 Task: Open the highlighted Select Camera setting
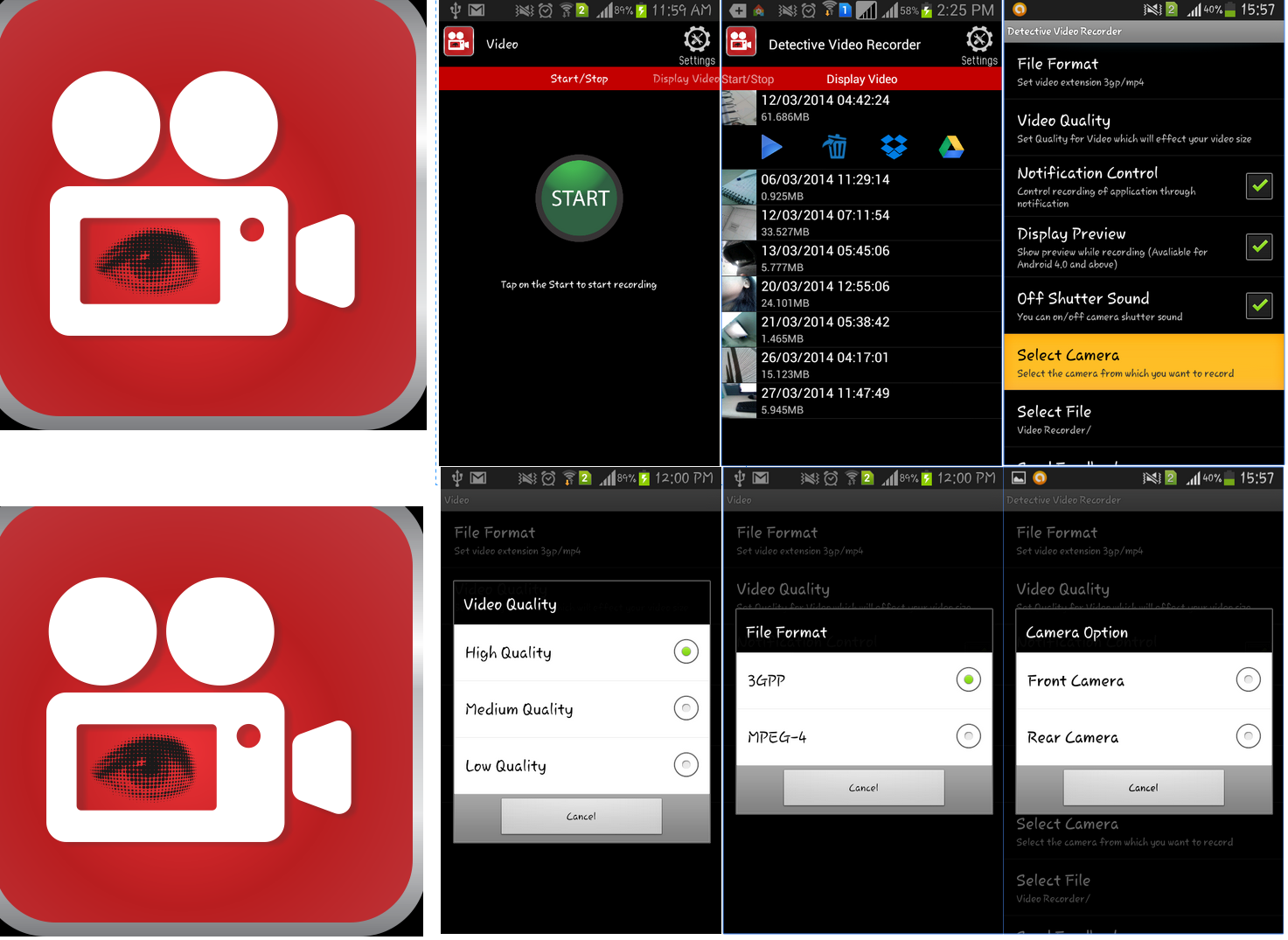pos(1144,362)
